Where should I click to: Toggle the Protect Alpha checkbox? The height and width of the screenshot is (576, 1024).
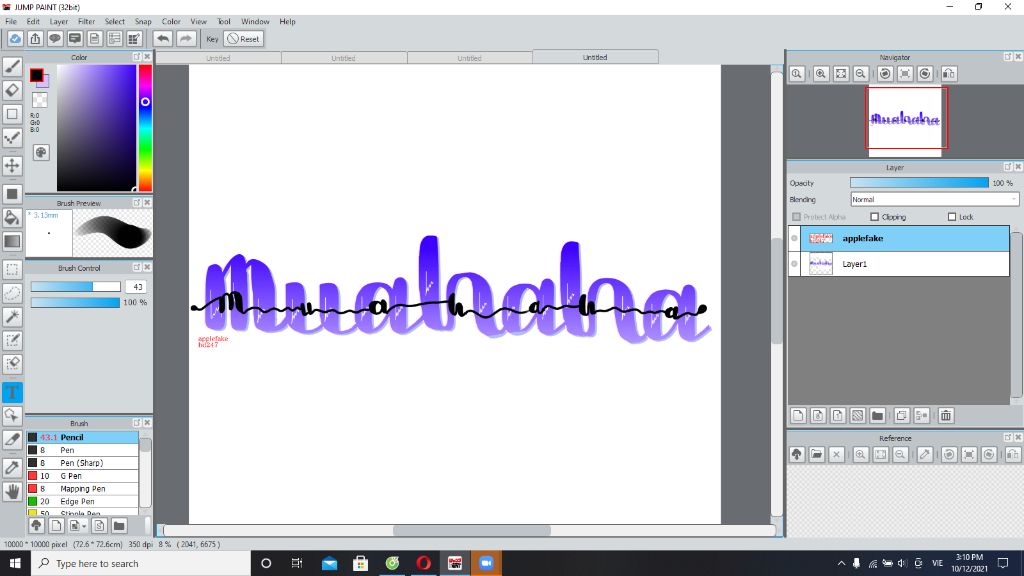click(x=796, y=217)
